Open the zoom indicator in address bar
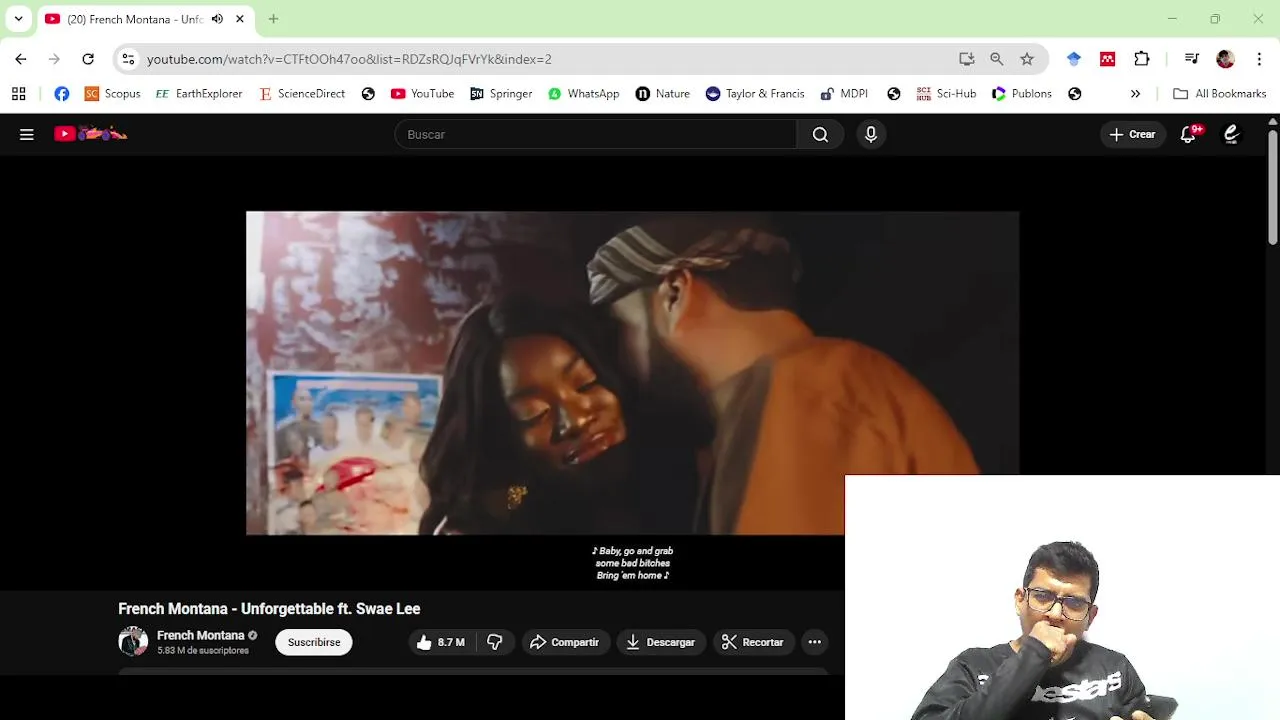1280x720 pixels. 997,59
